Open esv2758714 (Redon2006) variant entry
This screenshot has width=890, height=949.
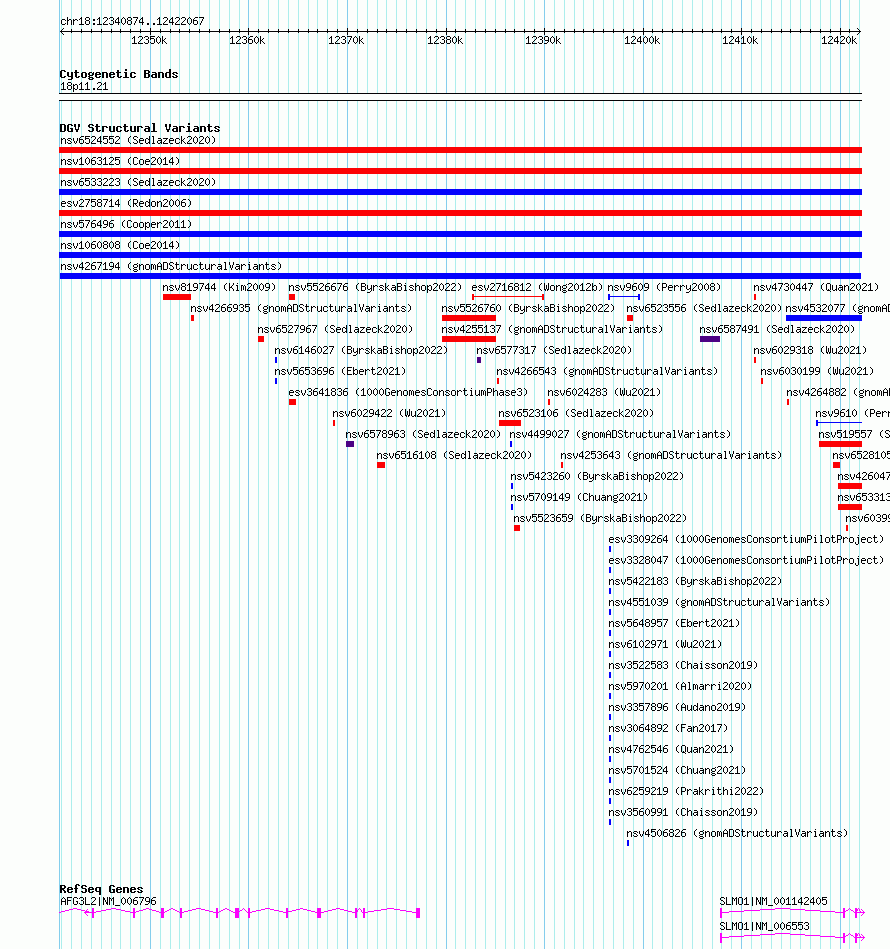(126, 203)
